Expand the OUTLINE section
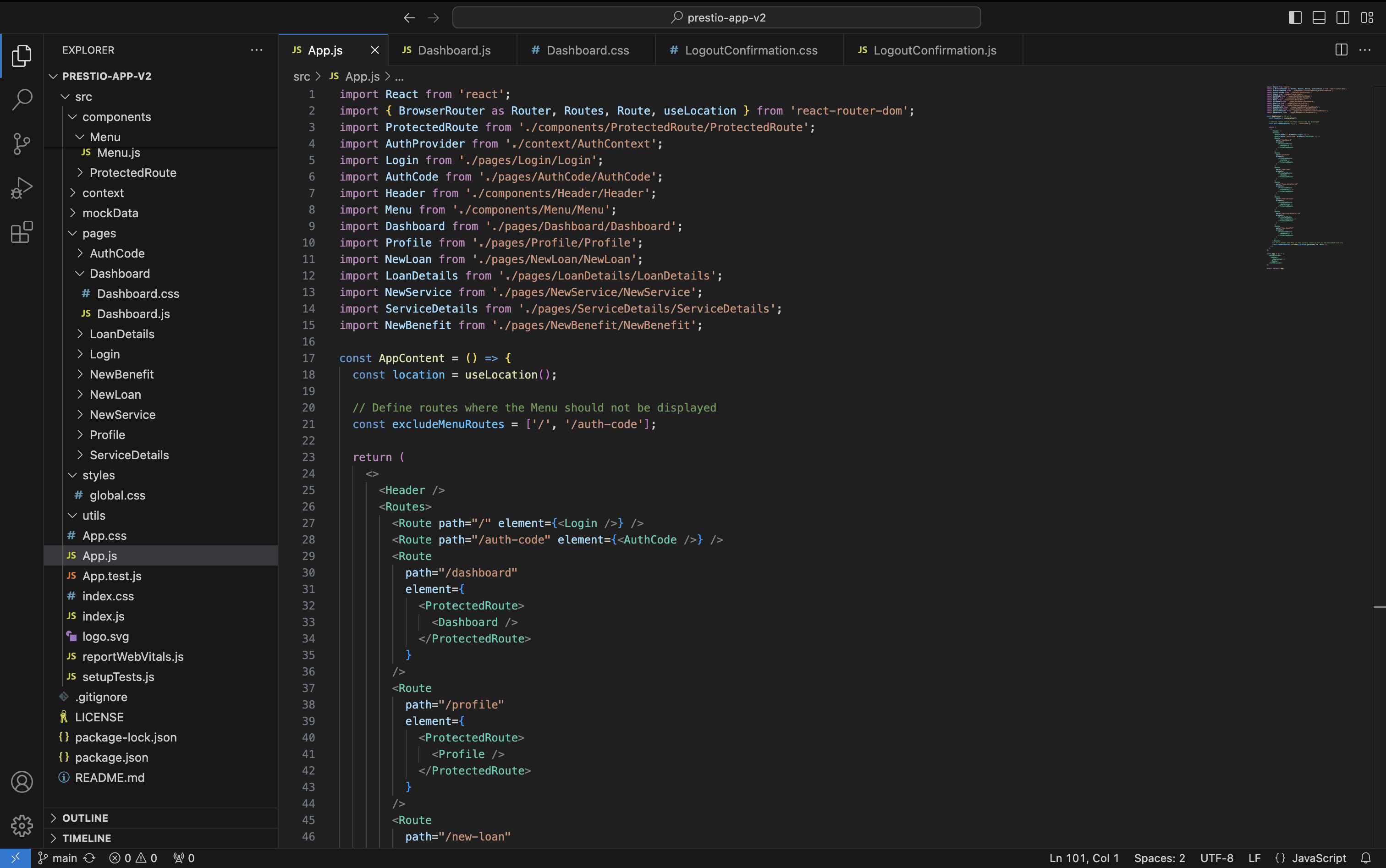 point(85,818)
